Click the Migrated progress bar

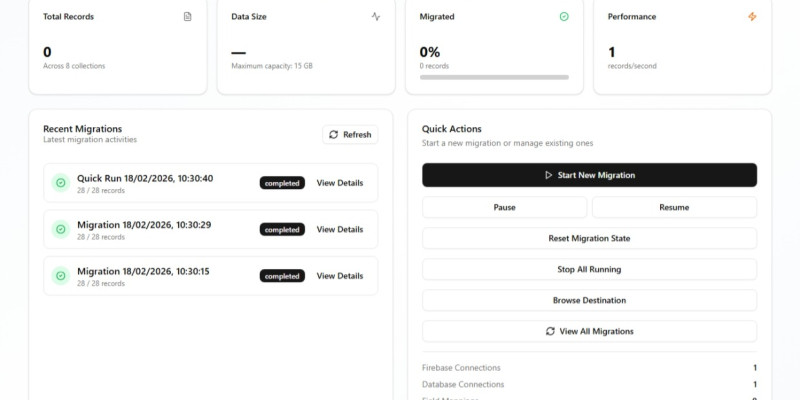click(x=494, y=77)
